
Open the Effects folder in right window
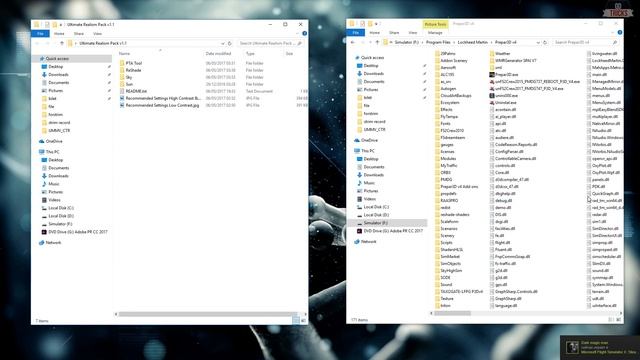pyautogui.click(x=446, y=109)
